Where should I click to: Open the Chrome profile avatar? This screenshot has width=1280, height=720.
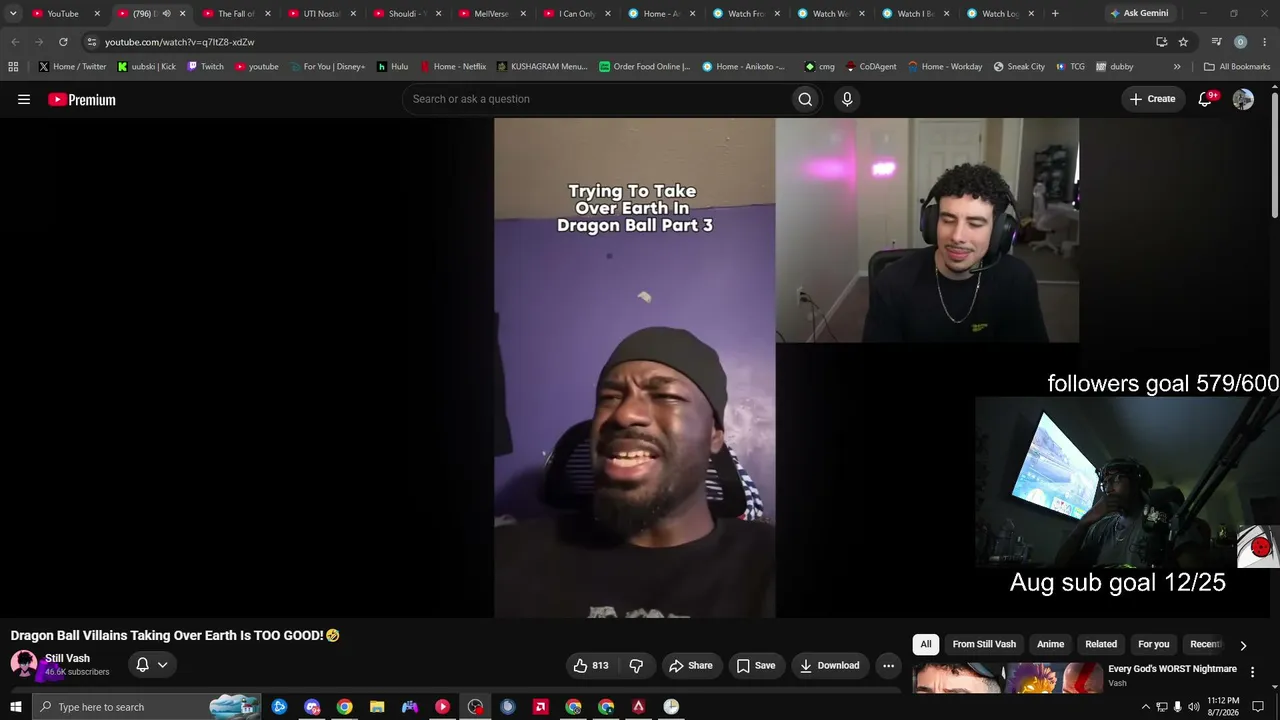point(1240,42)
